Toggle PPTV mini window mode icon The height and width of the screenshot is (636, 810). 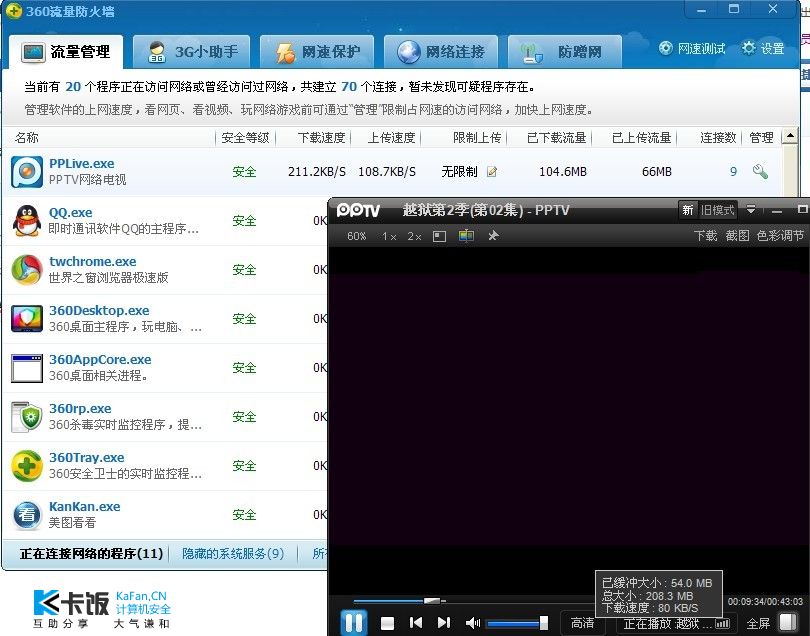[440, 236]
